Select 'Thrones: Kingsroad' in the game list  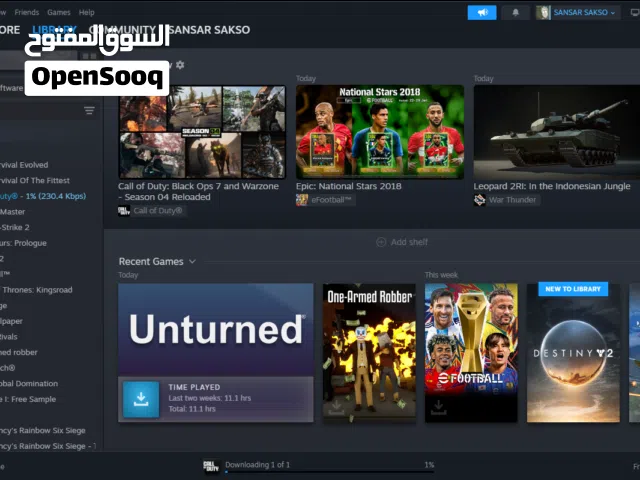point(36,290)
